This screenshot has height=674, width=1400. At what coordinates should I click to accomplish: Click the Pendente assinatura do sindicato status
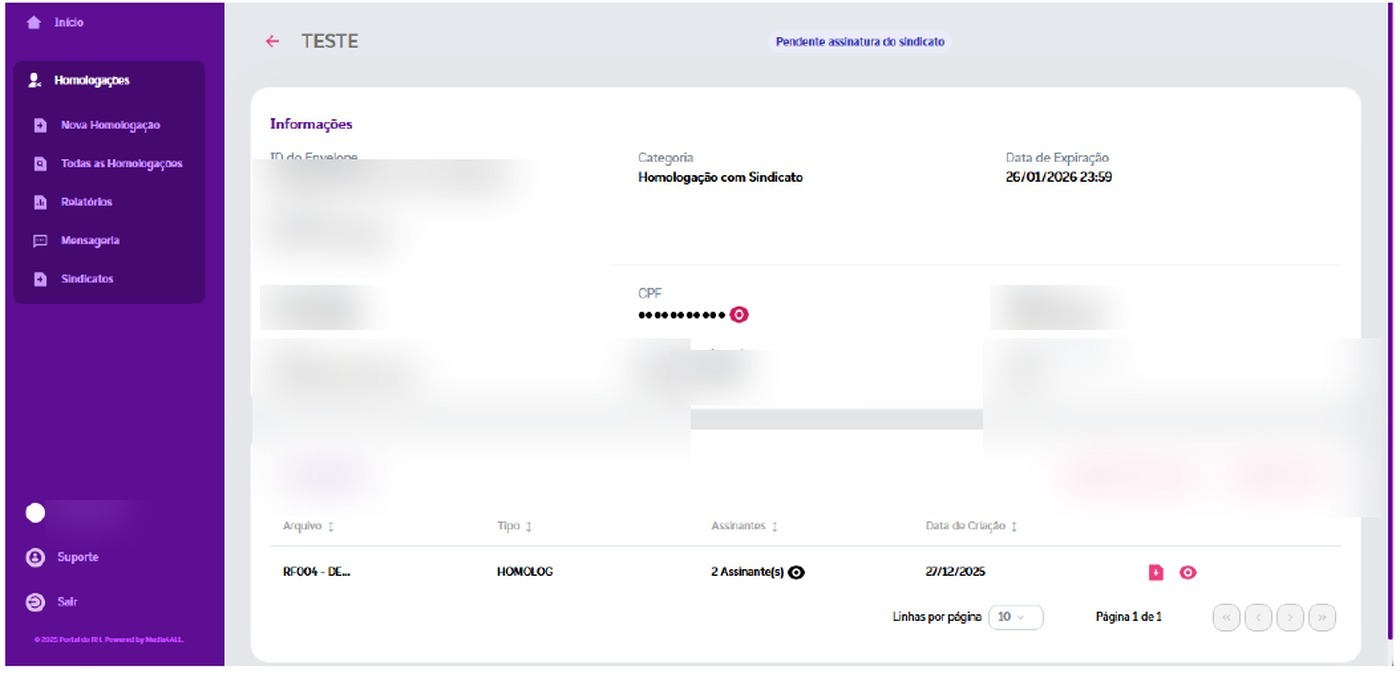point(860,42)
